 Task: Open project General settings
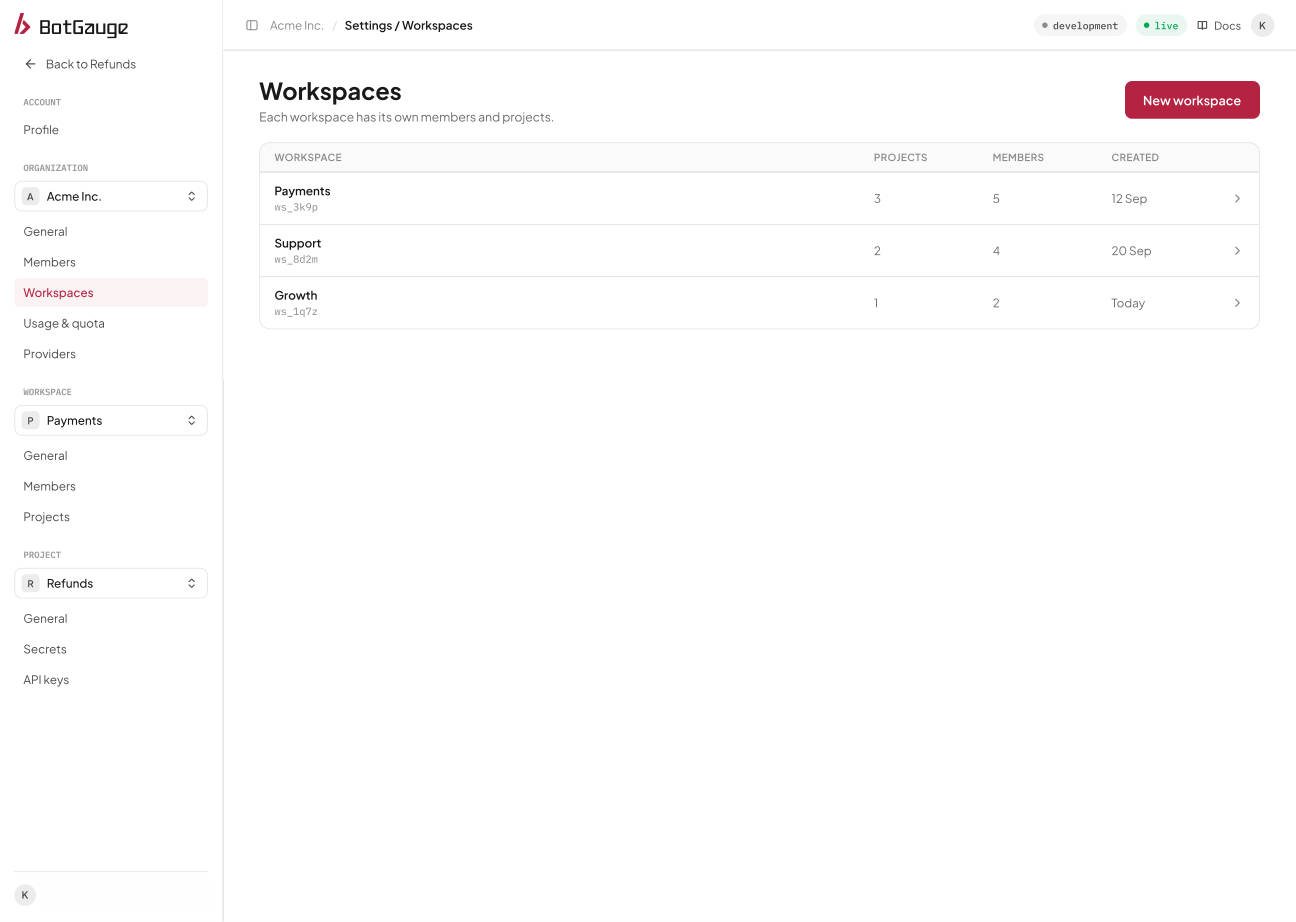(45, 619)
